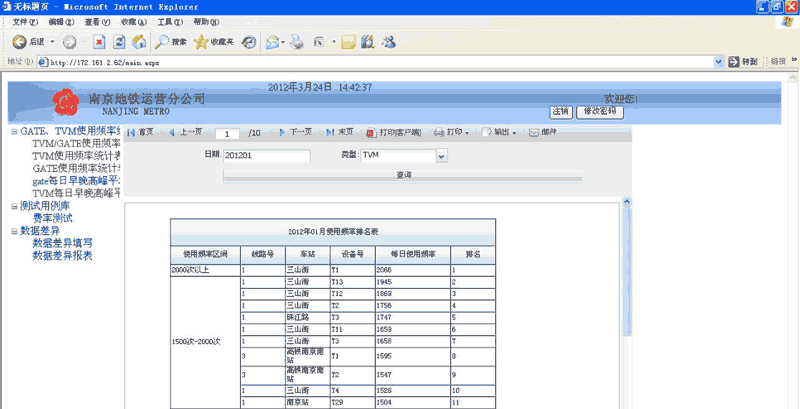The image size is (800, 409).
Task: Open the 查看(V) menu
Action: pyautogui.click(x=97, y=22)
